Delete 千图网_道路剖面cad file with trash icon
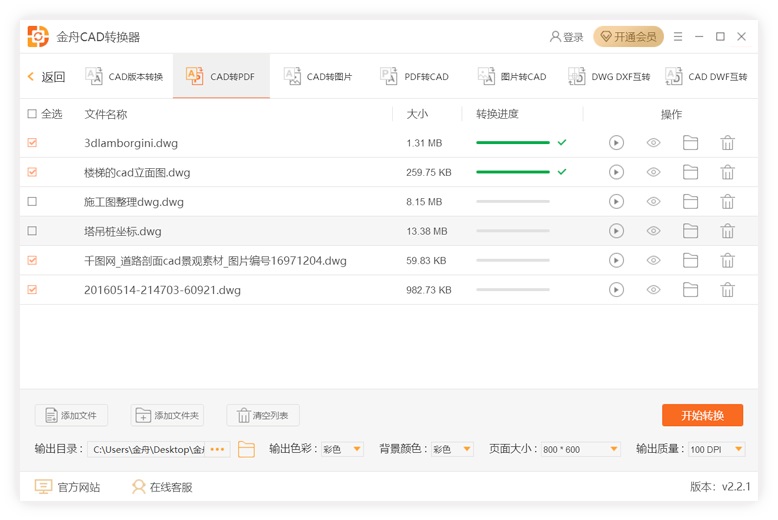The width and height of the screenshot is (778, 520). [x=727, y=260]
